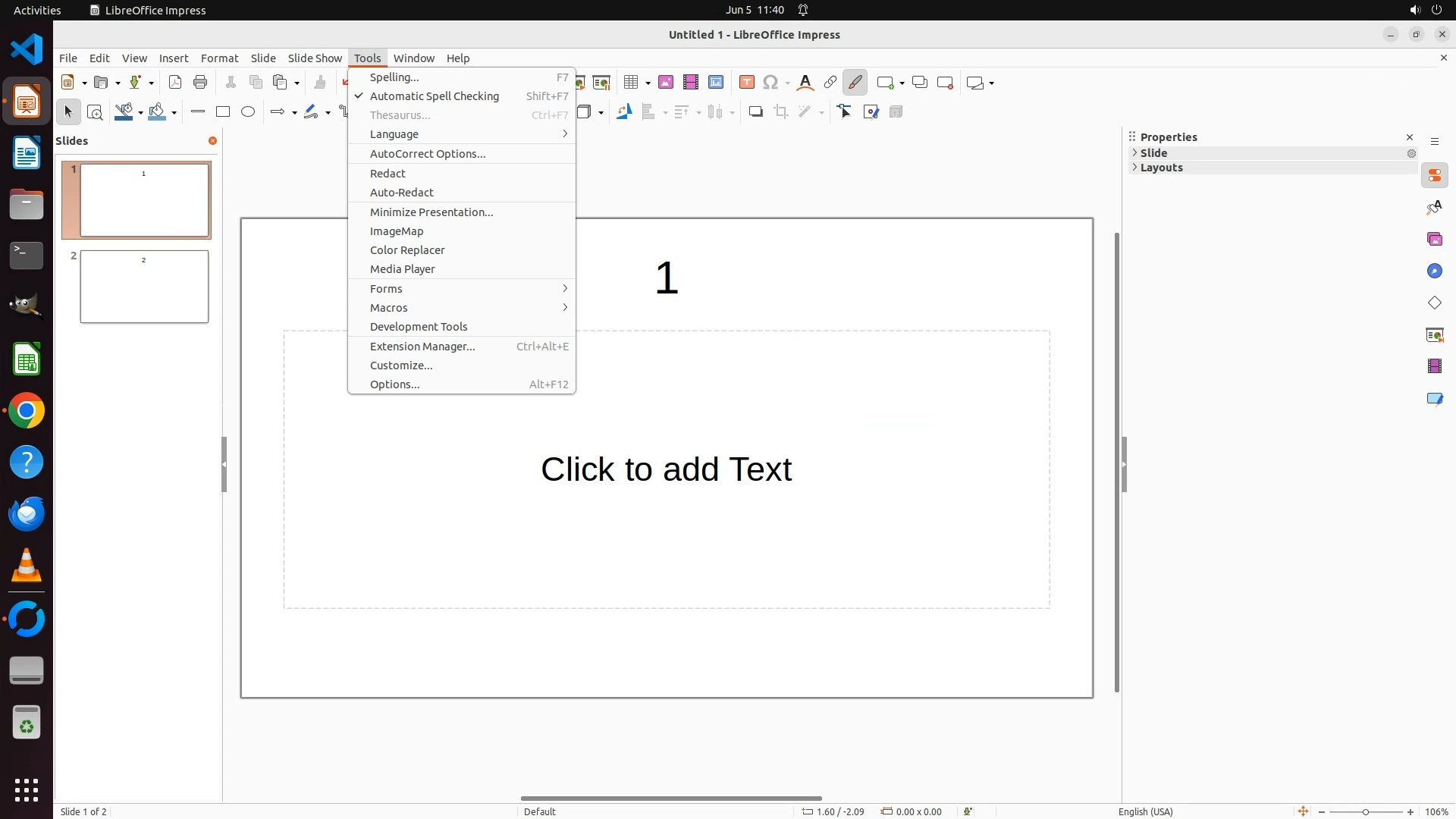This screenshot has width=1456, height=819.
Task: Click the Insert Text Box icon
Action: click(746, 83)
